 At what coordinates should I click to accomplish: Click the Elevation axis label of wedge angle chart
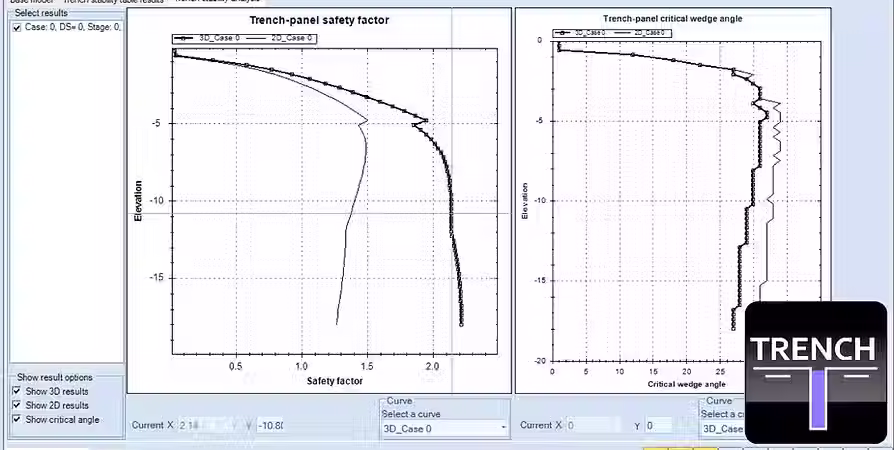[525, 201]
